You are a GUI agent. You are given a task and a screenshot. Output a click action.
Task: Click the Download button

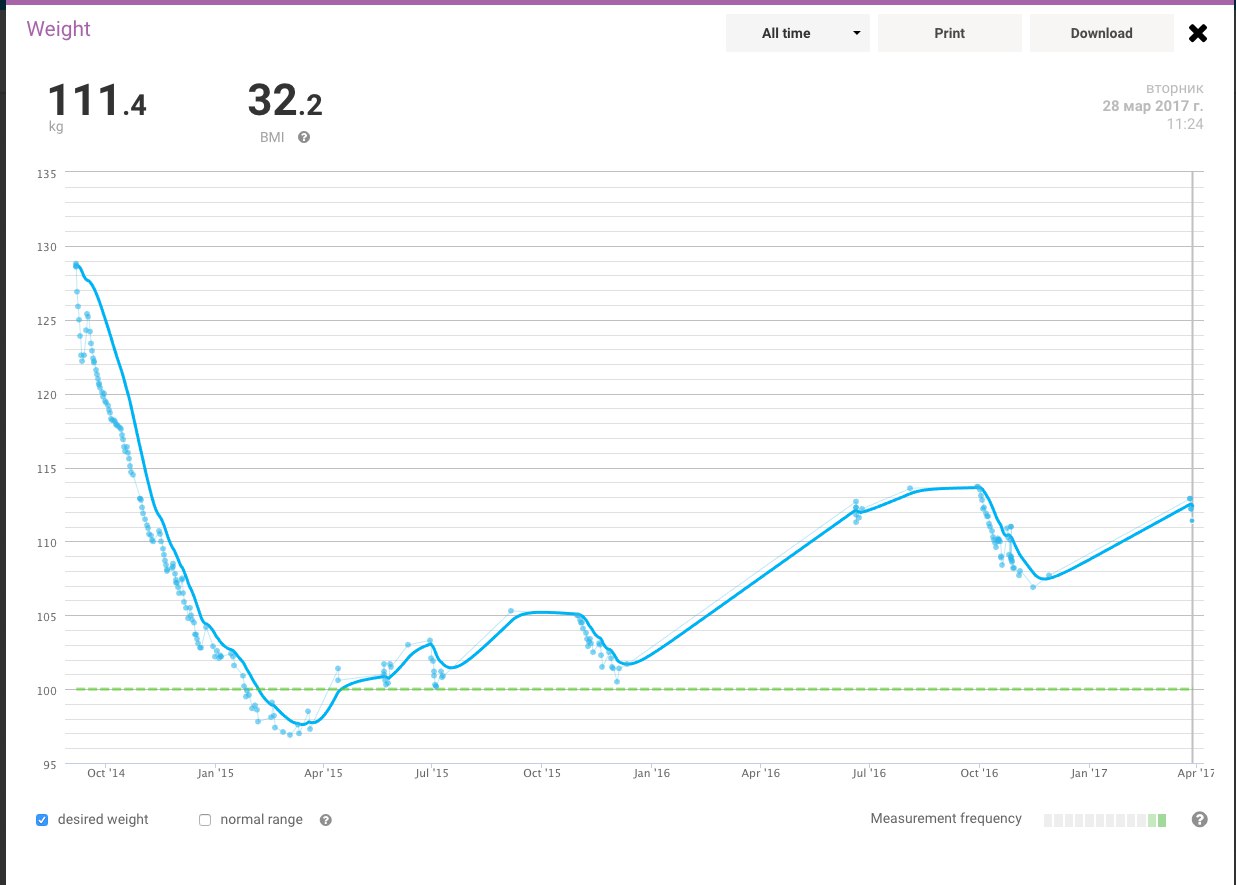point(1102,33)
